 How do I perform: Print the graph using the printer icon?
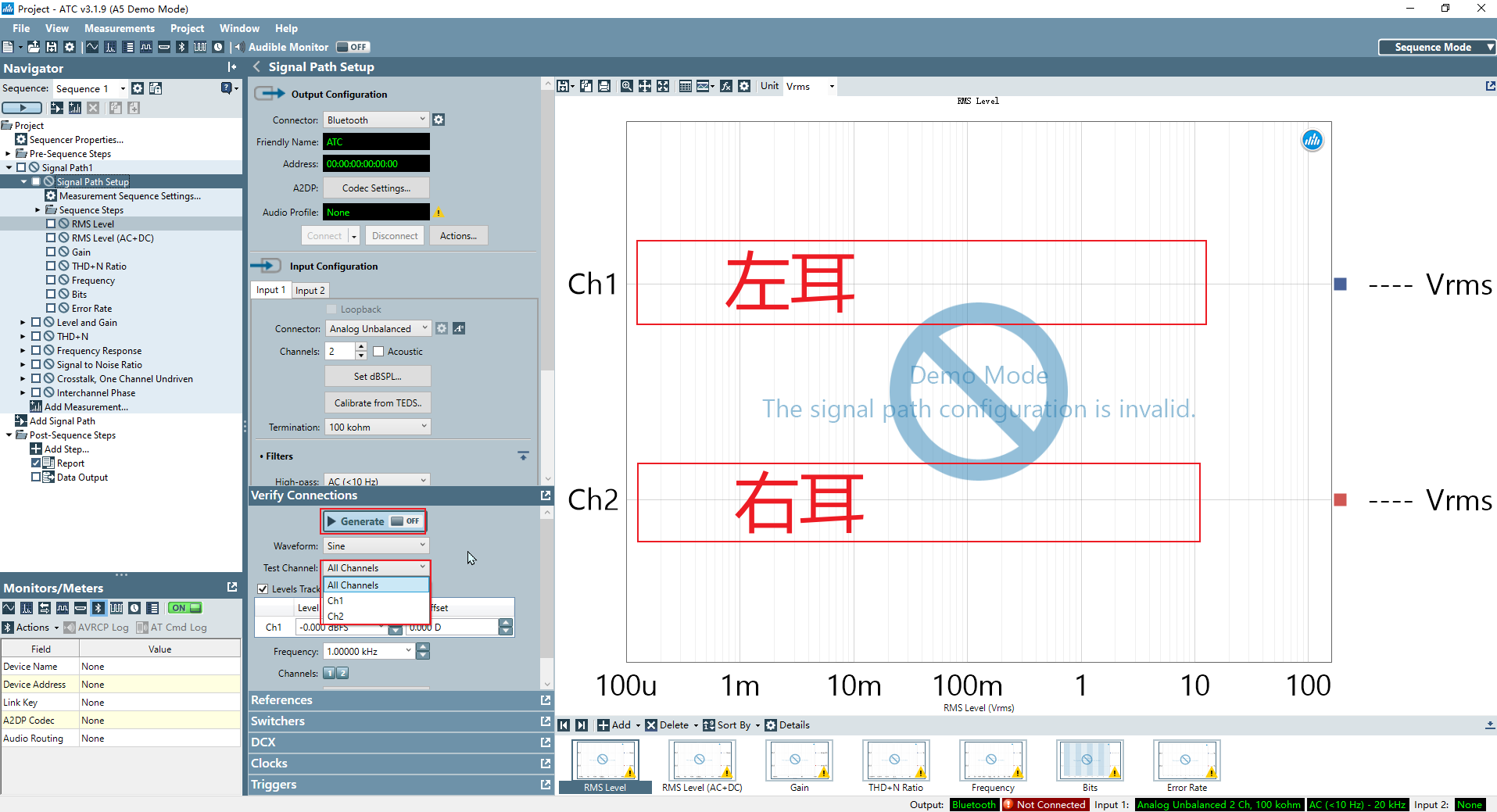[x=604, y=86]
